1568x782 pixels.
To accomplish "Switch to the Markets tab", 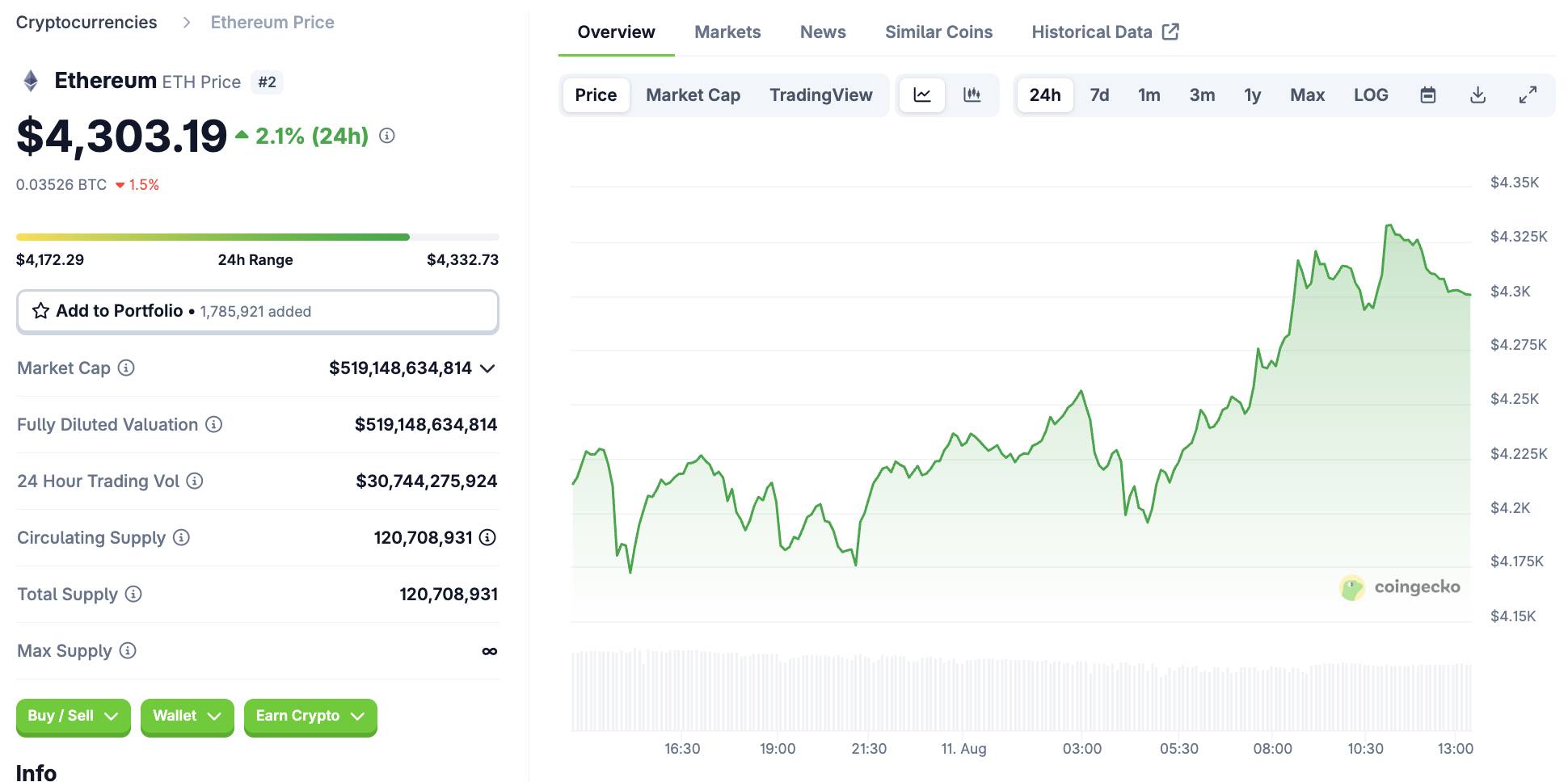I will click(727, 32).
